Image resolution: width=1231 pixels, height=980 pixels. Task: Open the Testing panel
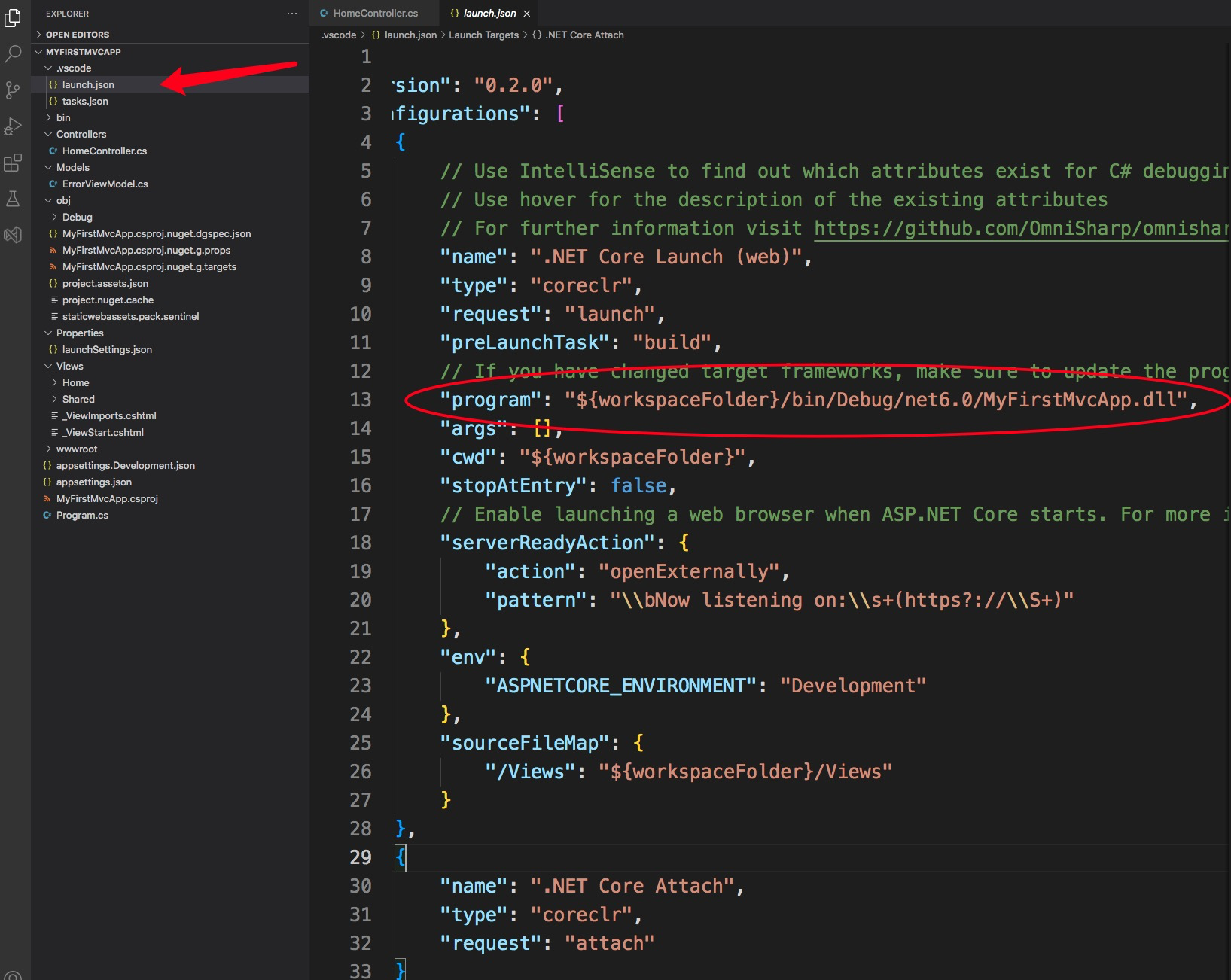pos(13,199)
